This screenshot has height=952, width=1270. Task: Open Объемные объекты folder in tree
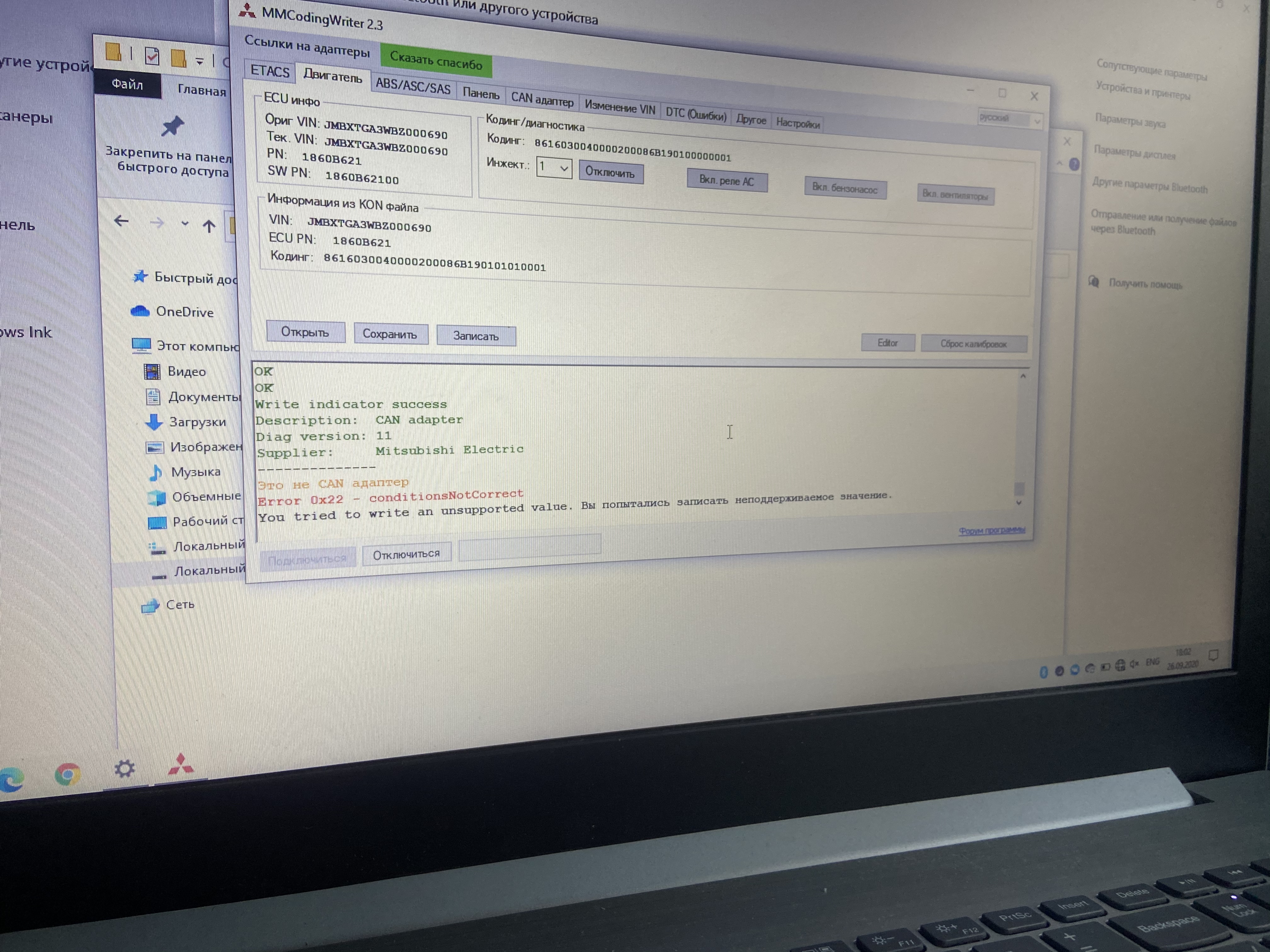pyautogui.click(x=195, y=496)
